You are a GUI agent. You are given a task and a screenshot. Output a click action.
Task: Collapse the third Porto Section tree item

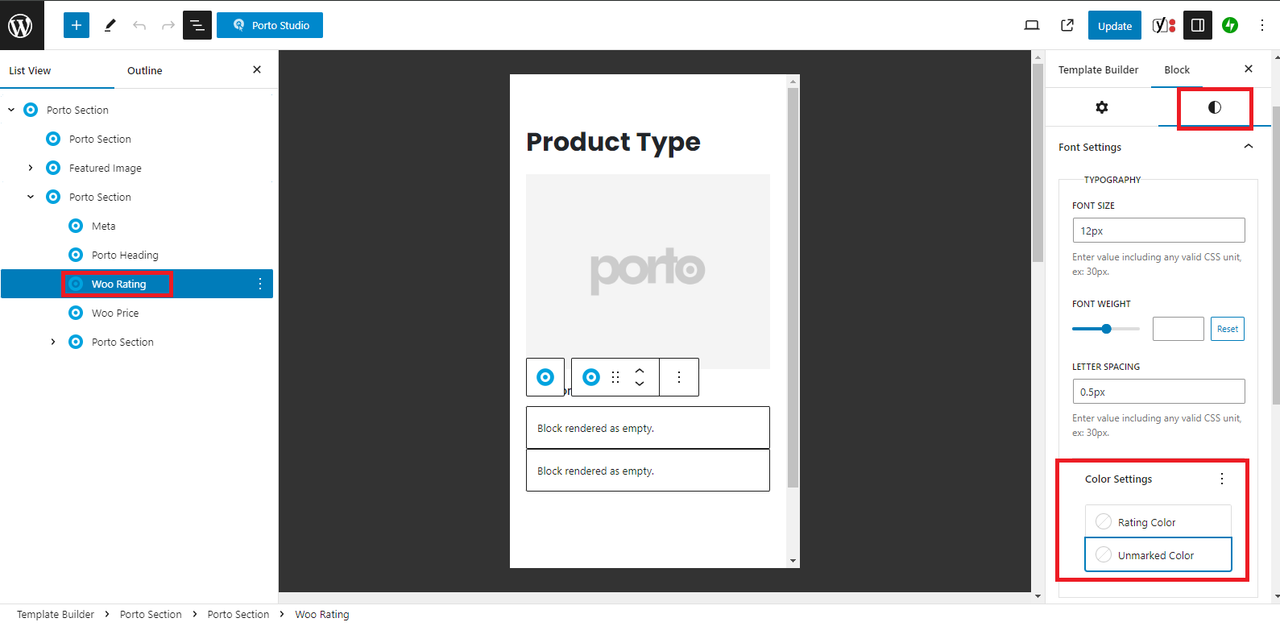[x=30, y=197]
